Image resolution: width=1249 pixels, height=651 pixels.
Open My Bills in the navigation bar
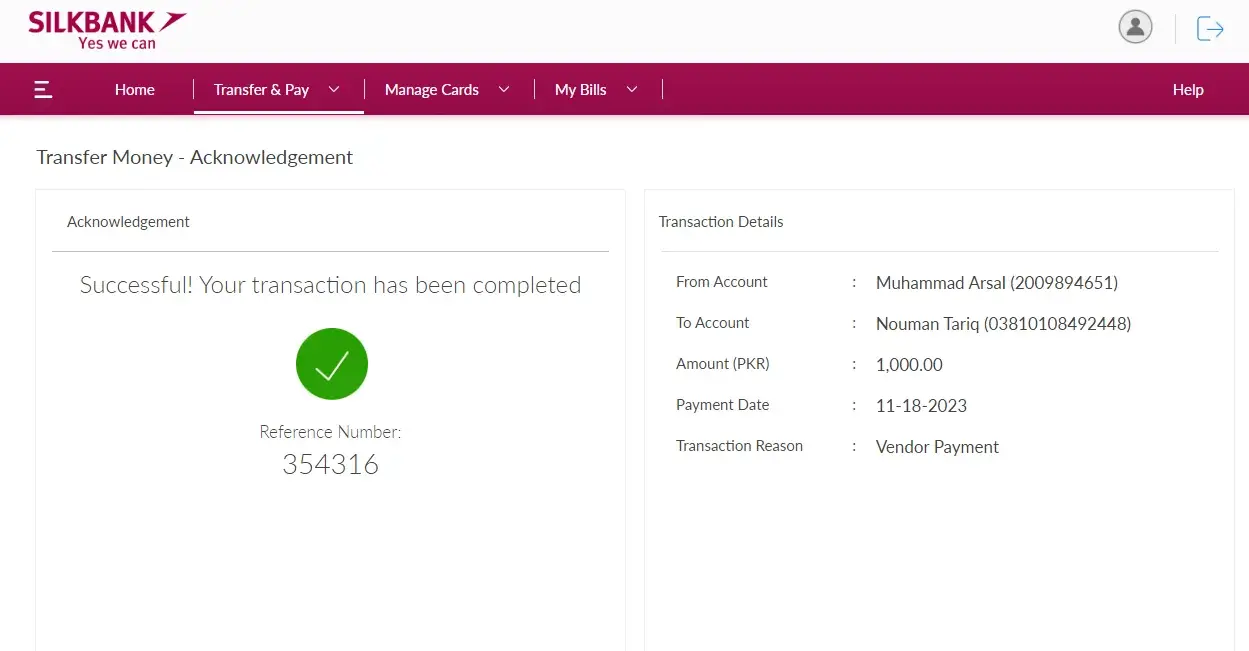click(580, 90)
